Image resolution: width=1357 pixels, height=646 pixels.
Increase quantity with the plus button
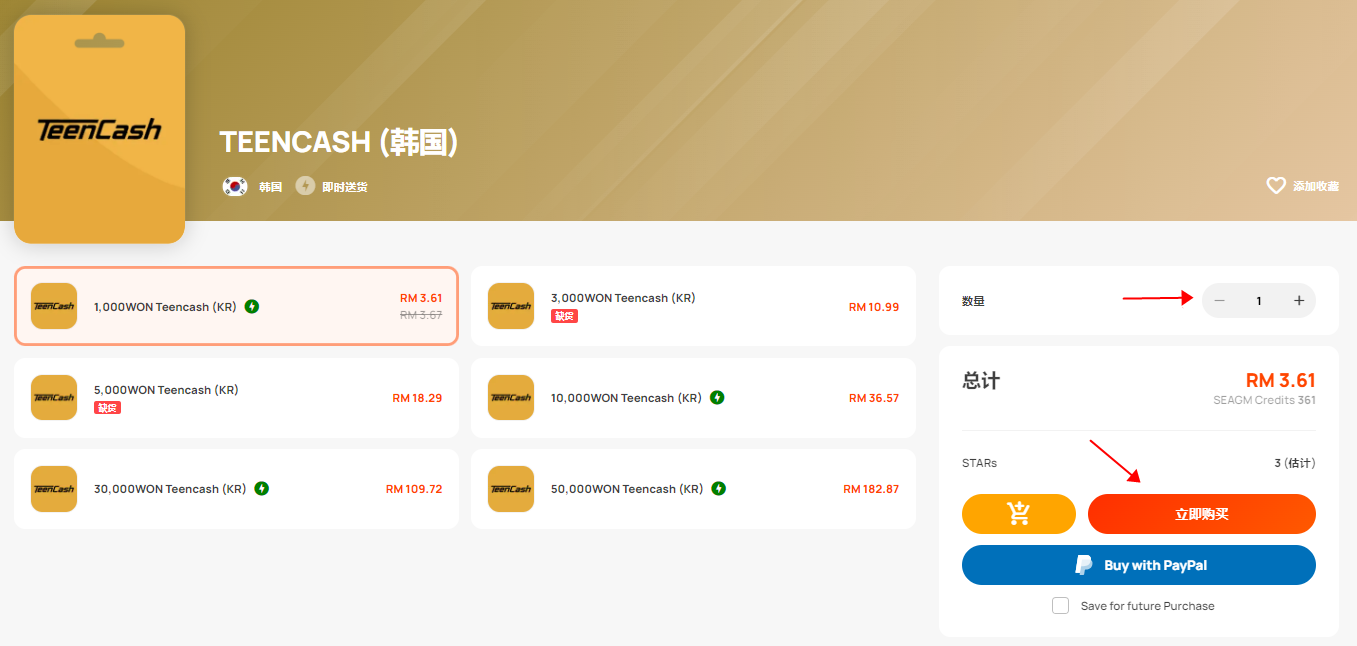point(1299,301)
